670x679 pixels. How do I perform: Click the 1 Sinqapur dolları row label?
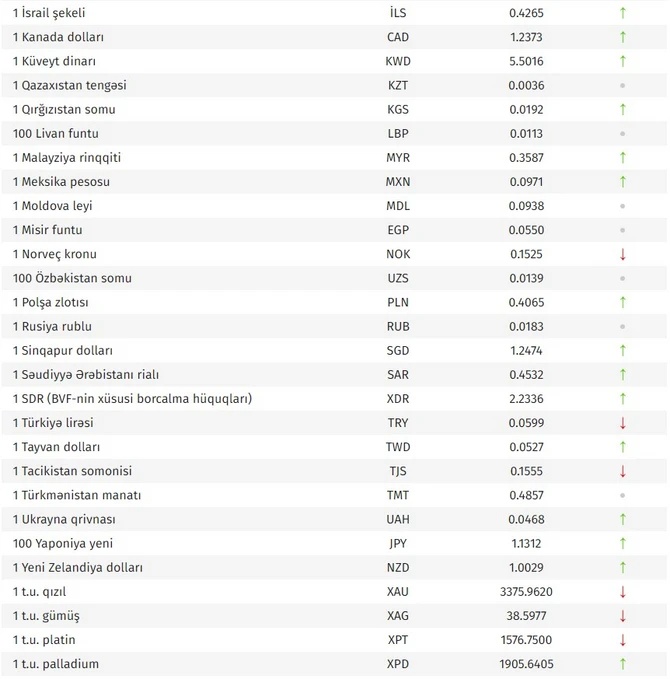(63, 350)
